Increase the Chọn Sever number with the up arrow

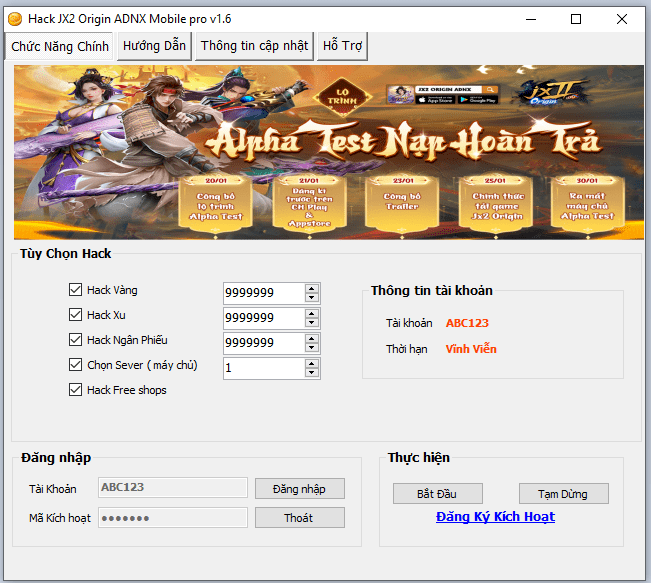click(x=312, y=363)
